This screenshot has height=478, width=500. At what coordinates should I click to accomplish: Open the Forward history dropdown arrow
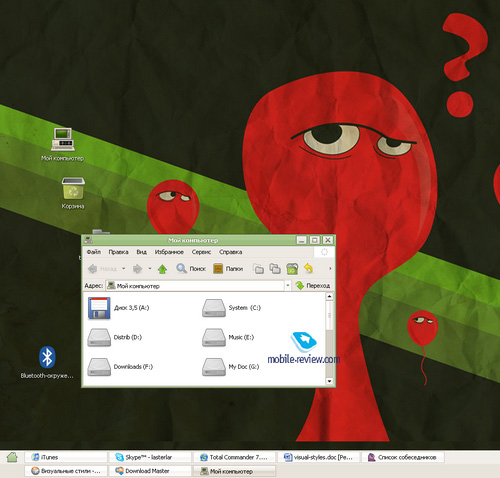tap(150, 269)
